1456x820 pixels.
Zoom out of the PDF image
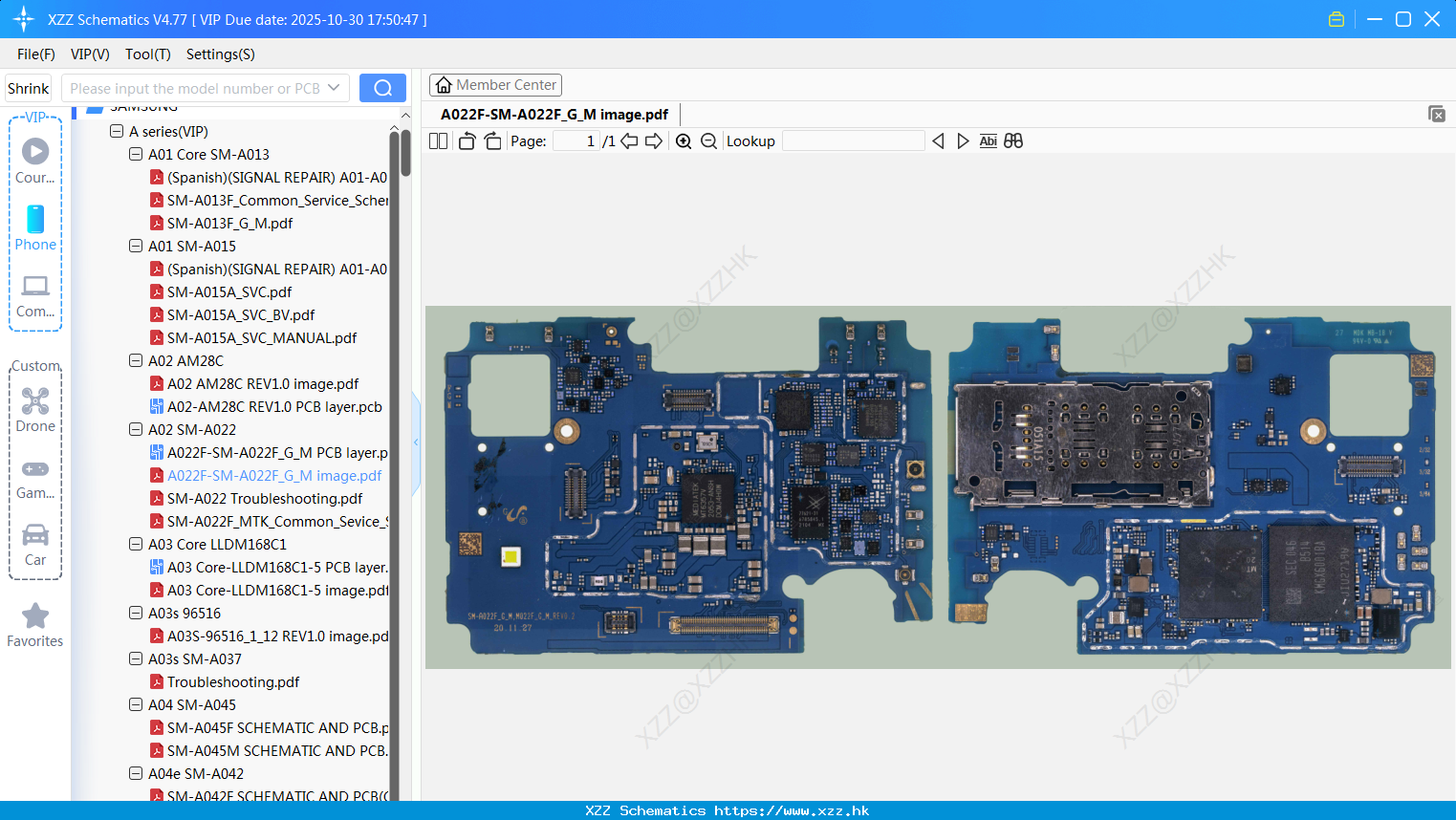click(x=708, y=140)
